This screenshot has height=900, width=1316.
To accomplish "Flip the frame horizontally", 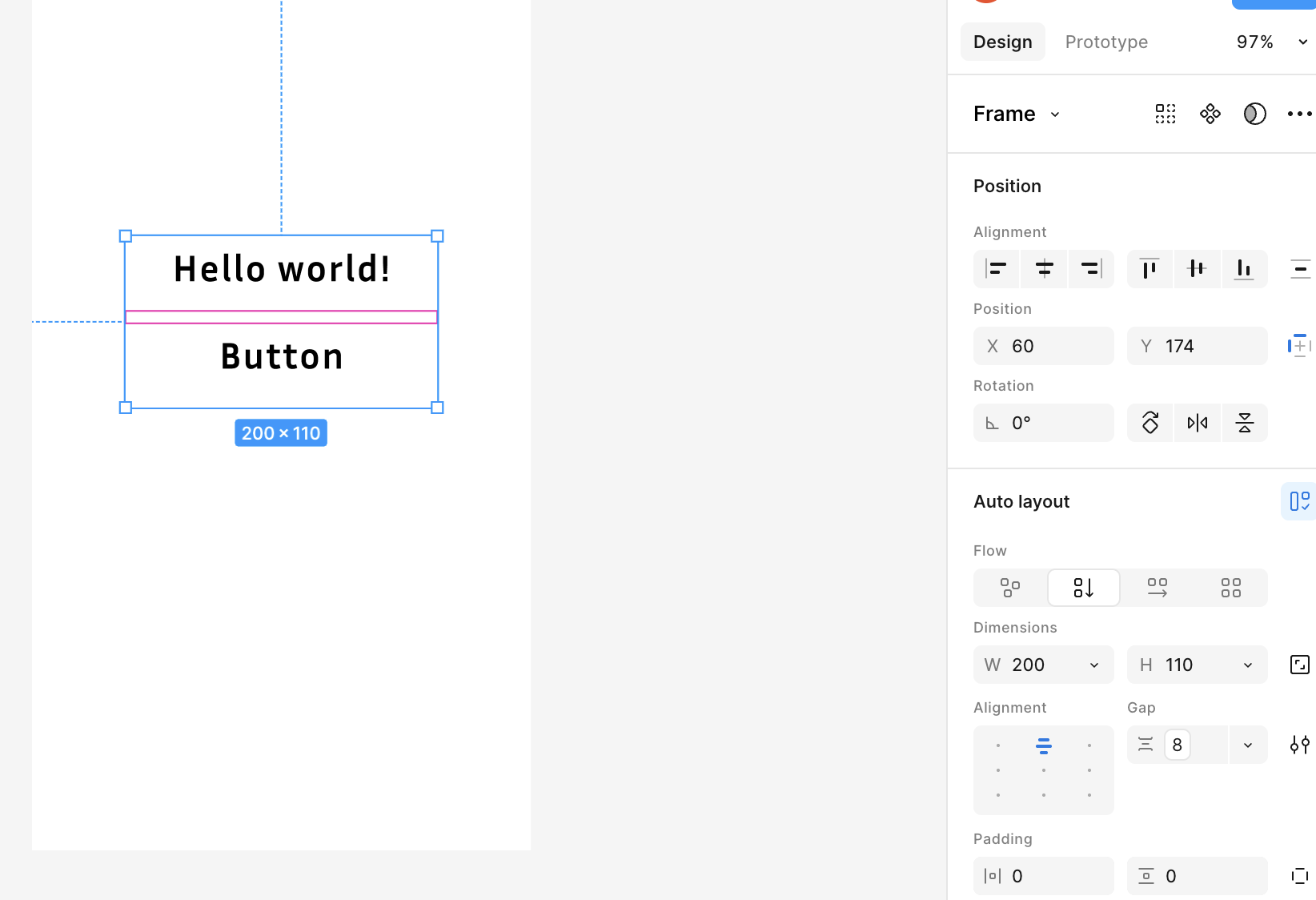I will tap(1198, 423).
